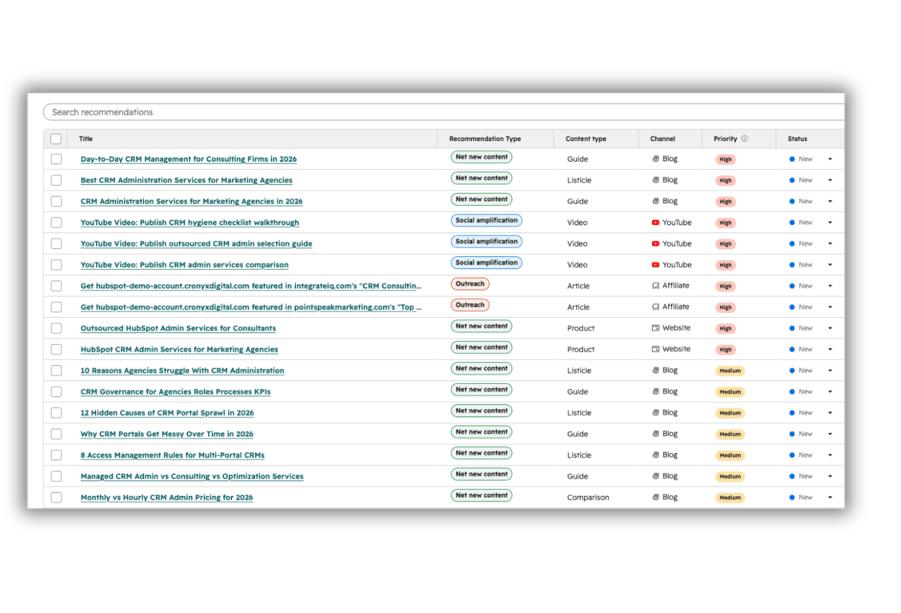Expand status dropdown for 12 Hidden Causes row
Viewport: 901px width, 613px height.
830,413
